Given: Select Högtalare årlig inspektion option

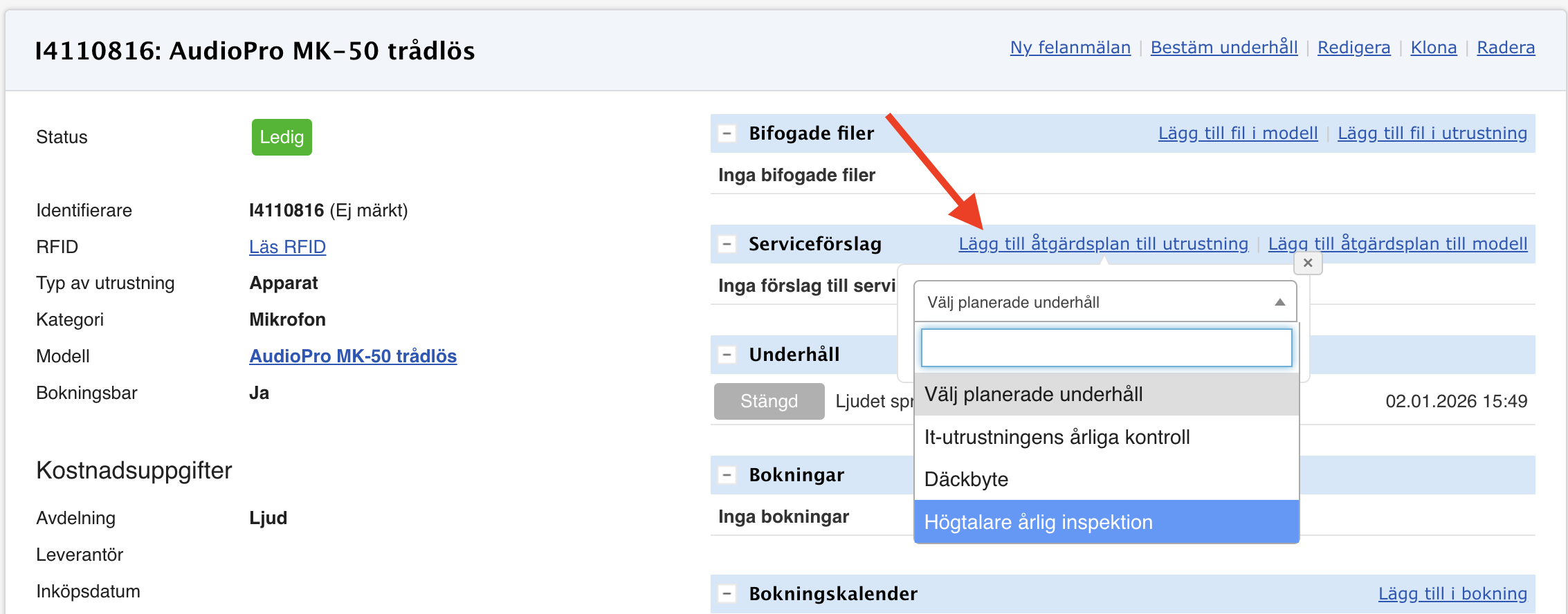Looking at the screenshot, I should click(1106, 522).
